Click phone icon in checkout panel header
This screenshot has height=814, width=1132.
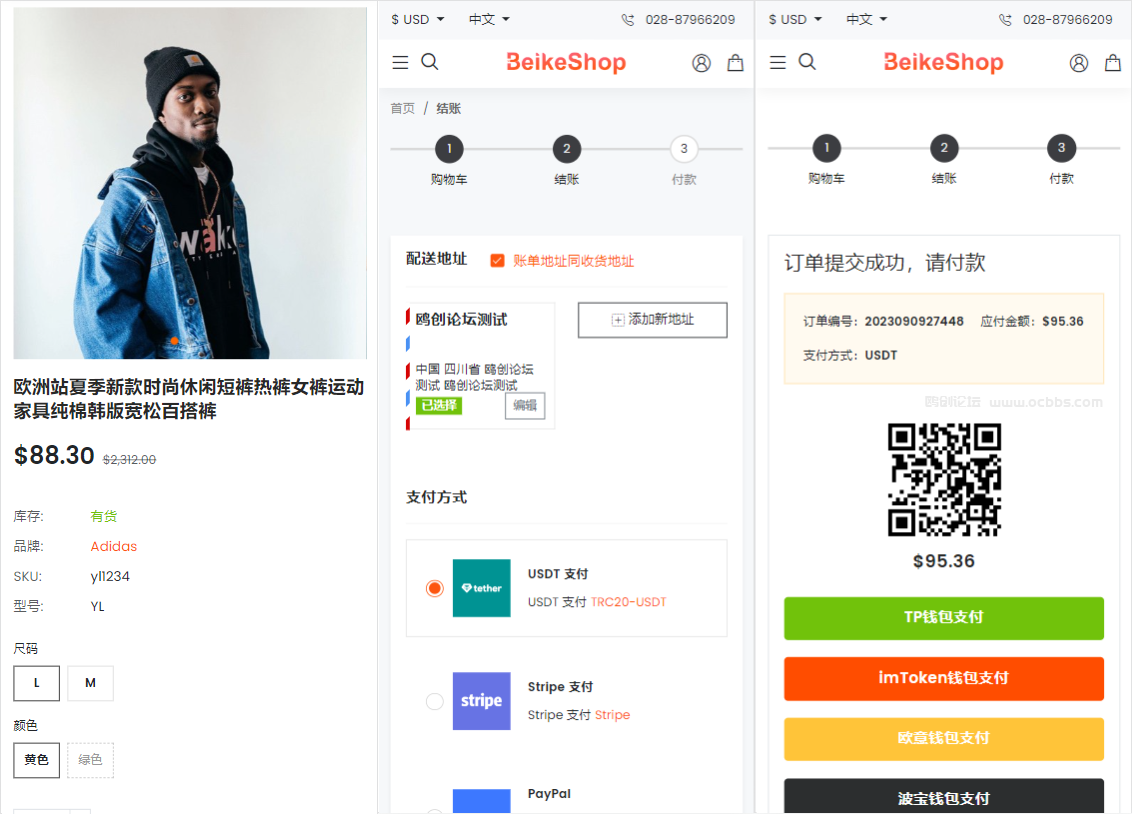[628, 20]
